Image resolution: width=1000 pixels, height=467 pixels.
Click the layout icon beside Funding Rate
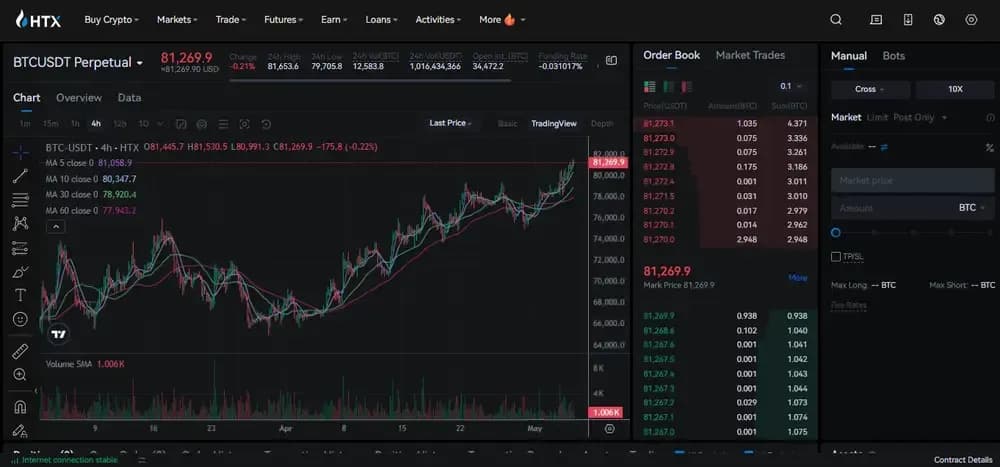(x=612, y=61)
